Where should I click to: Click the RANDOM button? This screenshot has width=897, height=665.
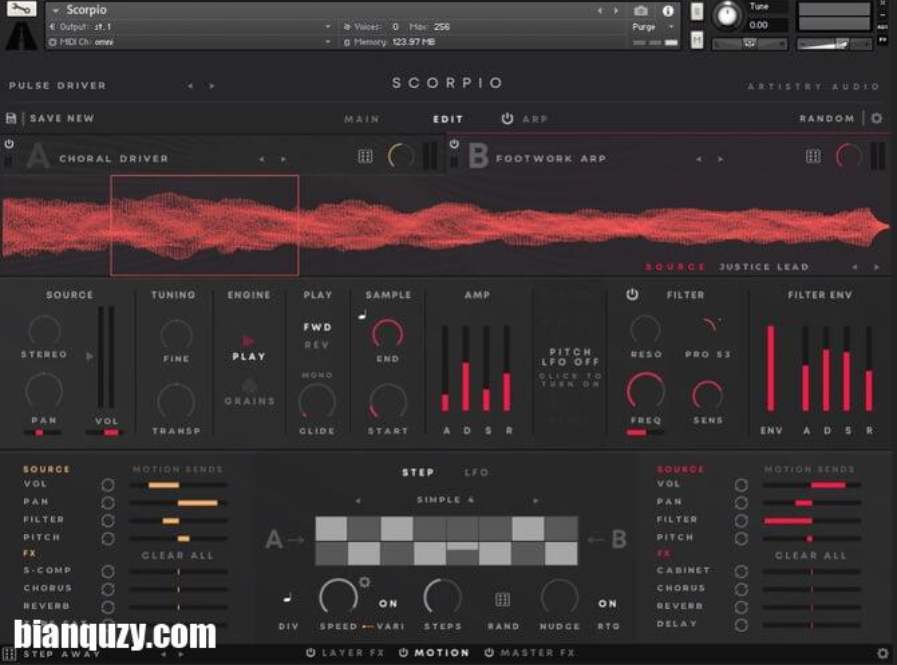click(x=826, y=118)
